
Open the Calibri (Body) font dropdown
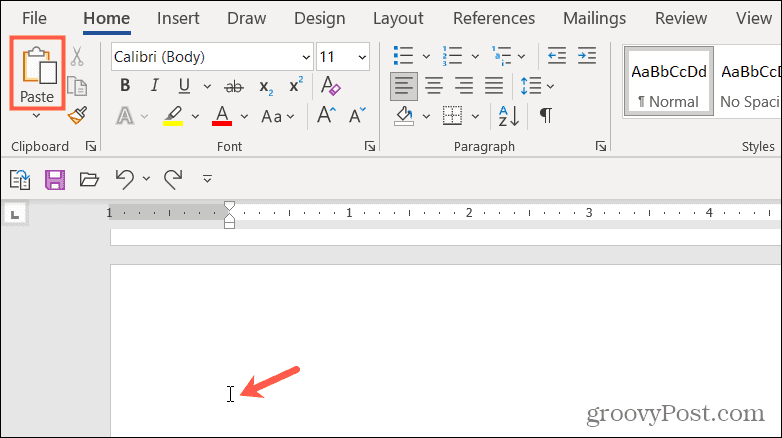[306, 57]
